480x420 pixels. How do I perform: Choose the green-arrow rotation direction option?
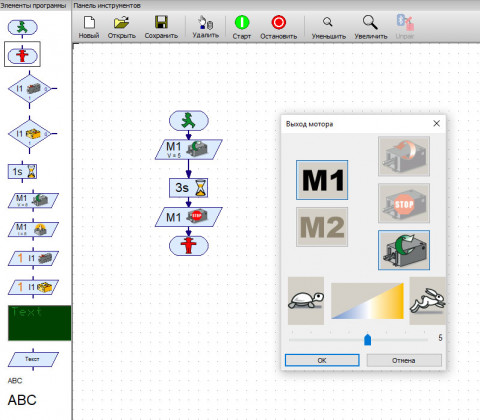point(404,250)
